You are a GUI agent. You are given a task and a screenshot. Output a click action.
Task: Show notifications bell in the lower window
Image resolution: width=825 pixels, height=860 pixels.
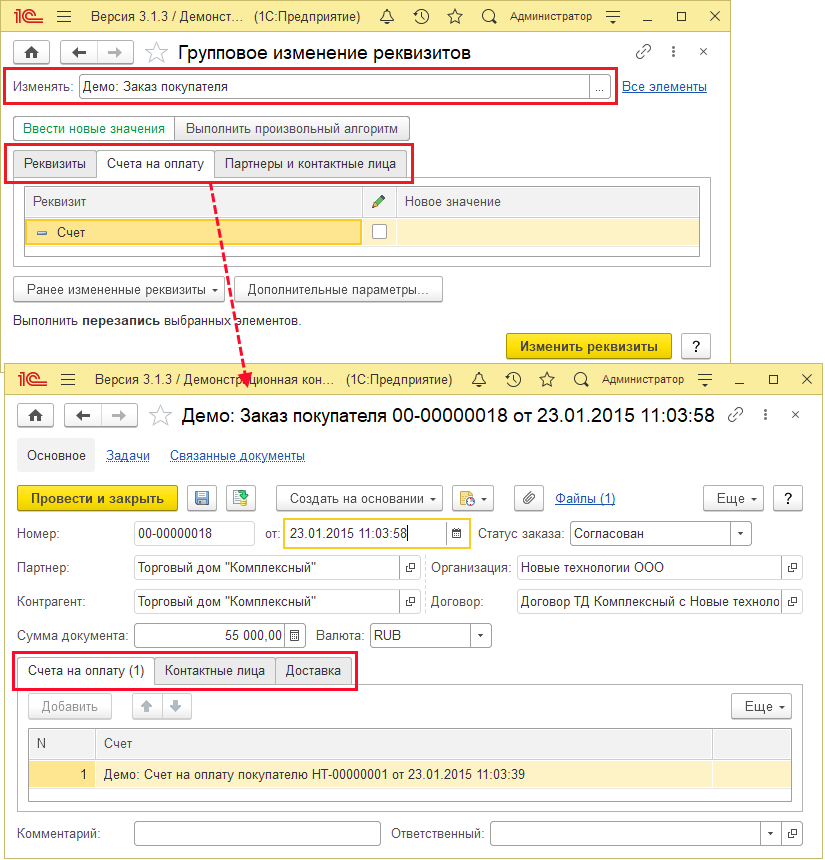(479, 380)
